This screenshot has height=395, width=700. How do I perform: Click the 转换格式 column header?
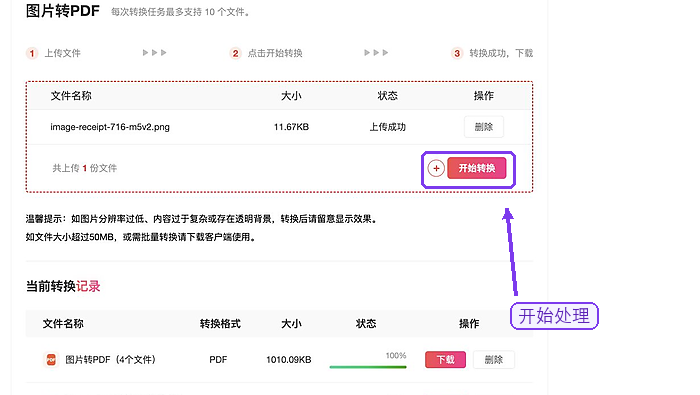220,324
